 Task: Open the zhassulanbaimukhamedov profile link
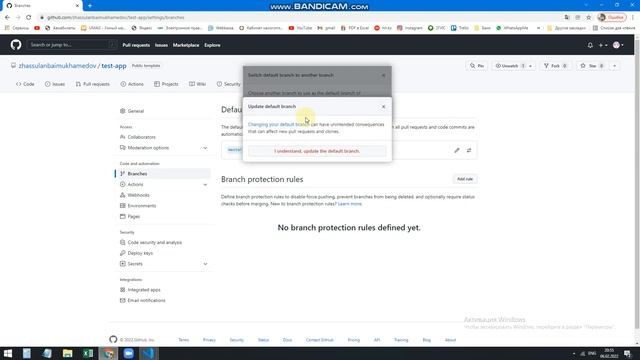[x=57, y=66]
